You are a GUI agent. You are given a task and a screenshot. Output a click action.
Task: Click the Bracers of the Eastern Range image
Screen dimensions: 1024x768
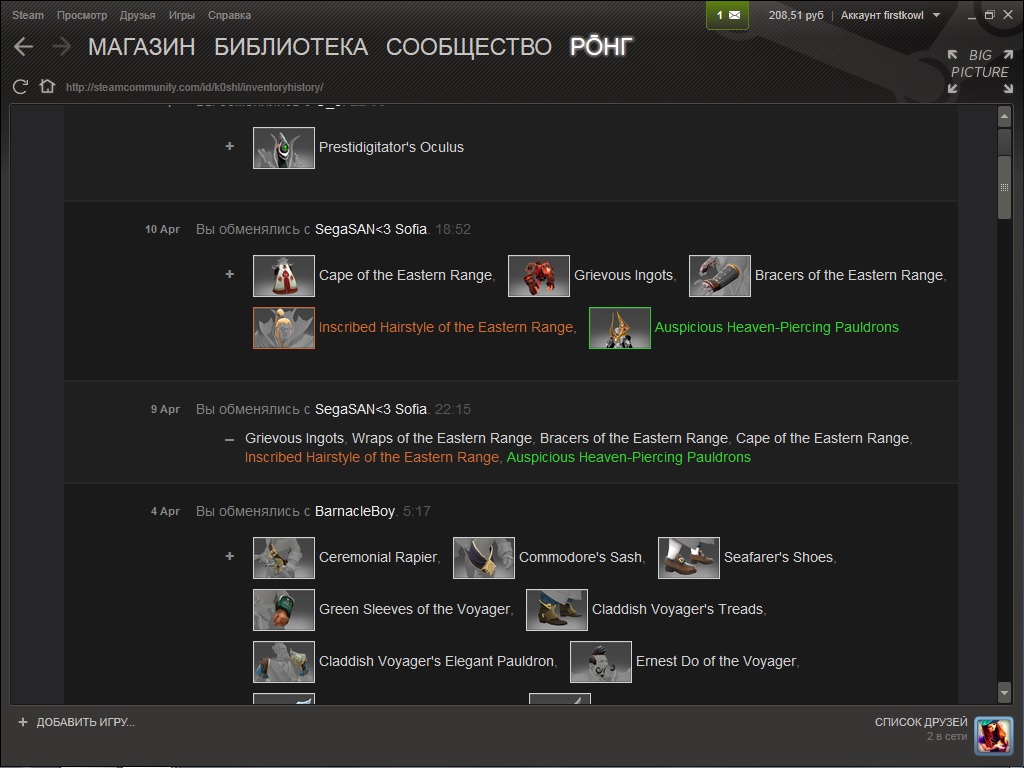(720, 276)
